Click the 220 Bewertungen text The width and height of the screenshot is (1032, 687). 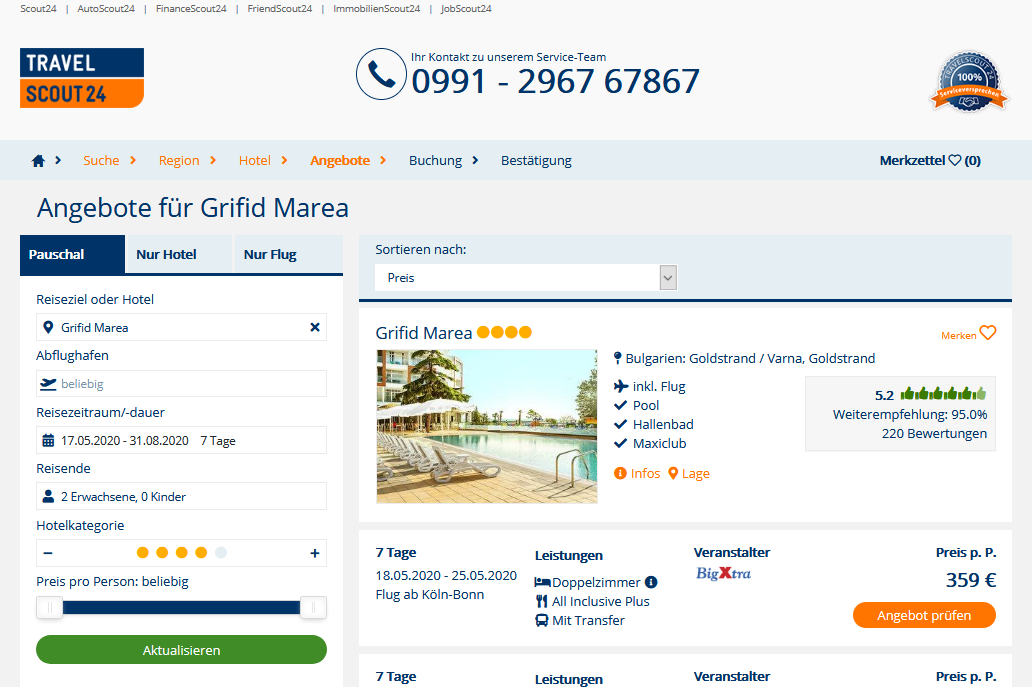(935, 434)
